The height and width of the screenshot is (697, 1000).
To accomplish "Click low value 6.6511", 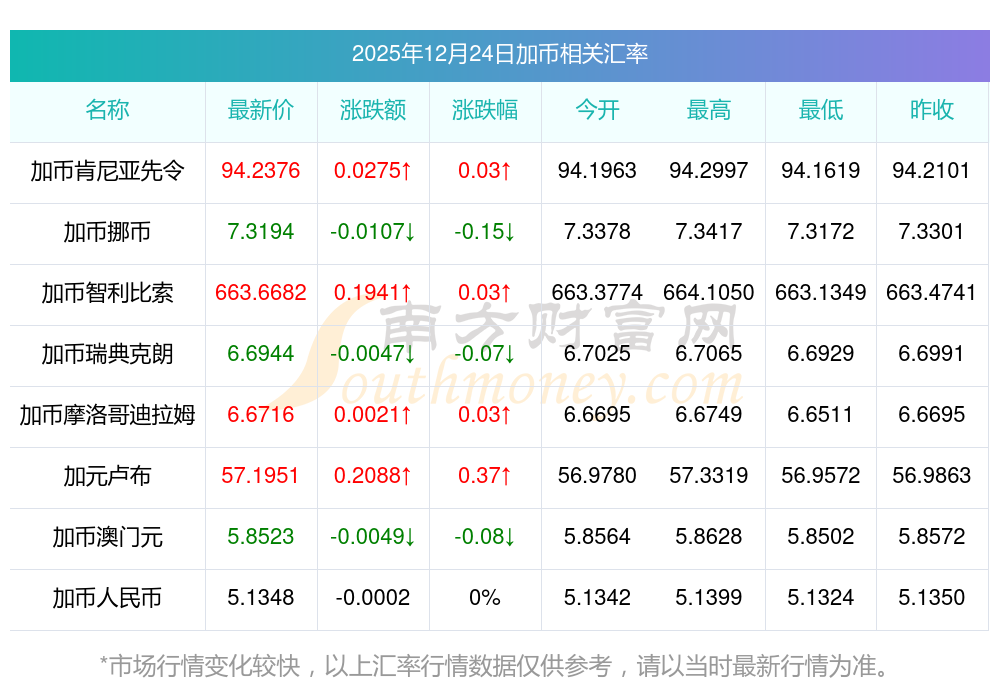I will pyautogui.click(x=821, y=415).
